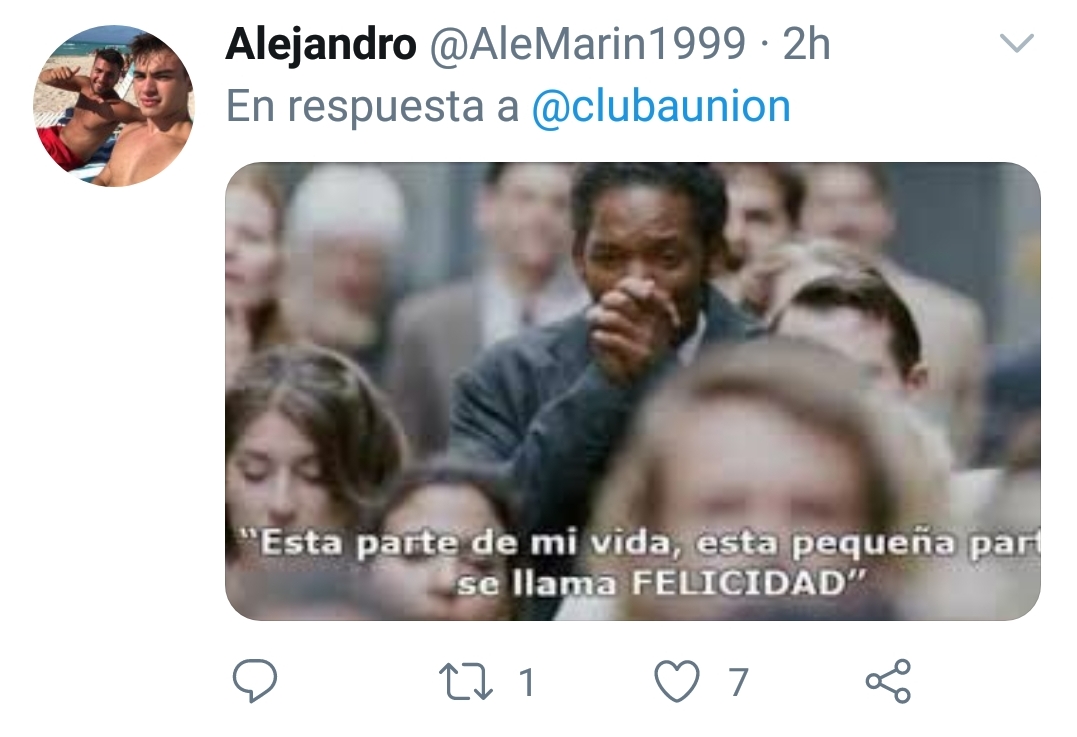This screenshot has width=1077, height=737.
Task: Click the reply speech bubble icon
Action: tap(255, 681)
